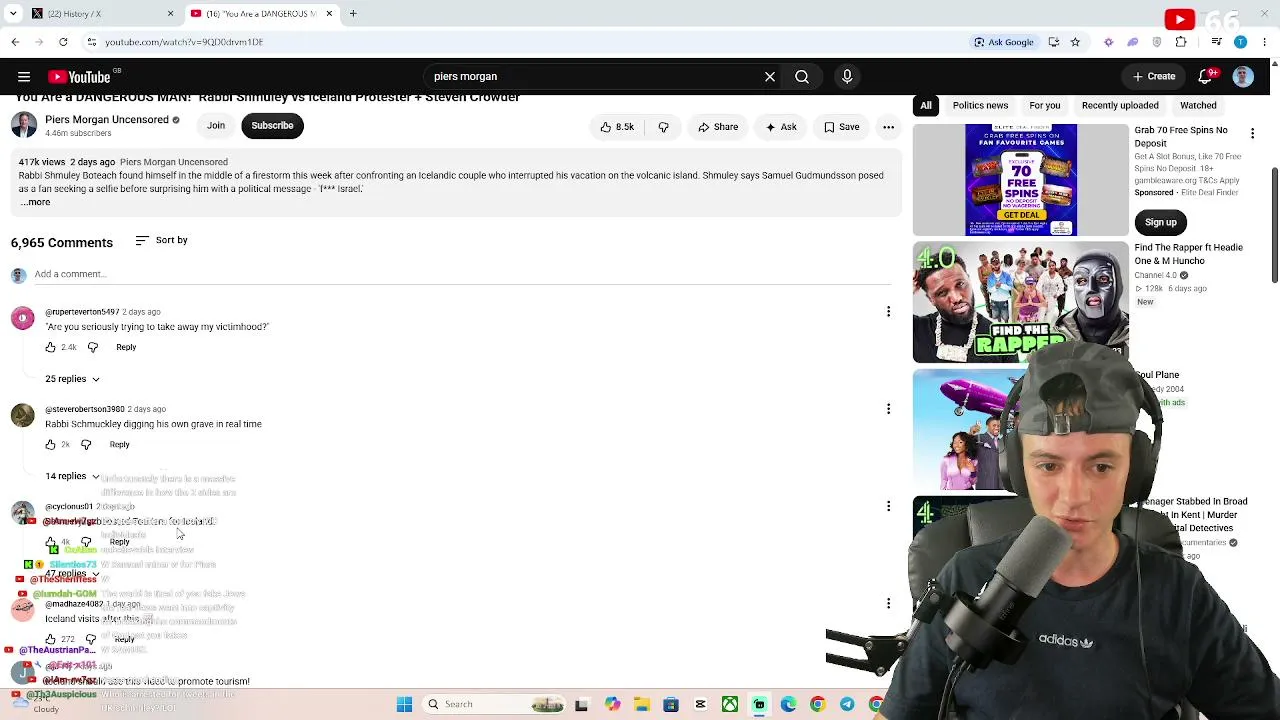This screenshot has height=720, width=1280.
Task: Open the YouTube notifications bell
Action: (x=1206, y=77)
